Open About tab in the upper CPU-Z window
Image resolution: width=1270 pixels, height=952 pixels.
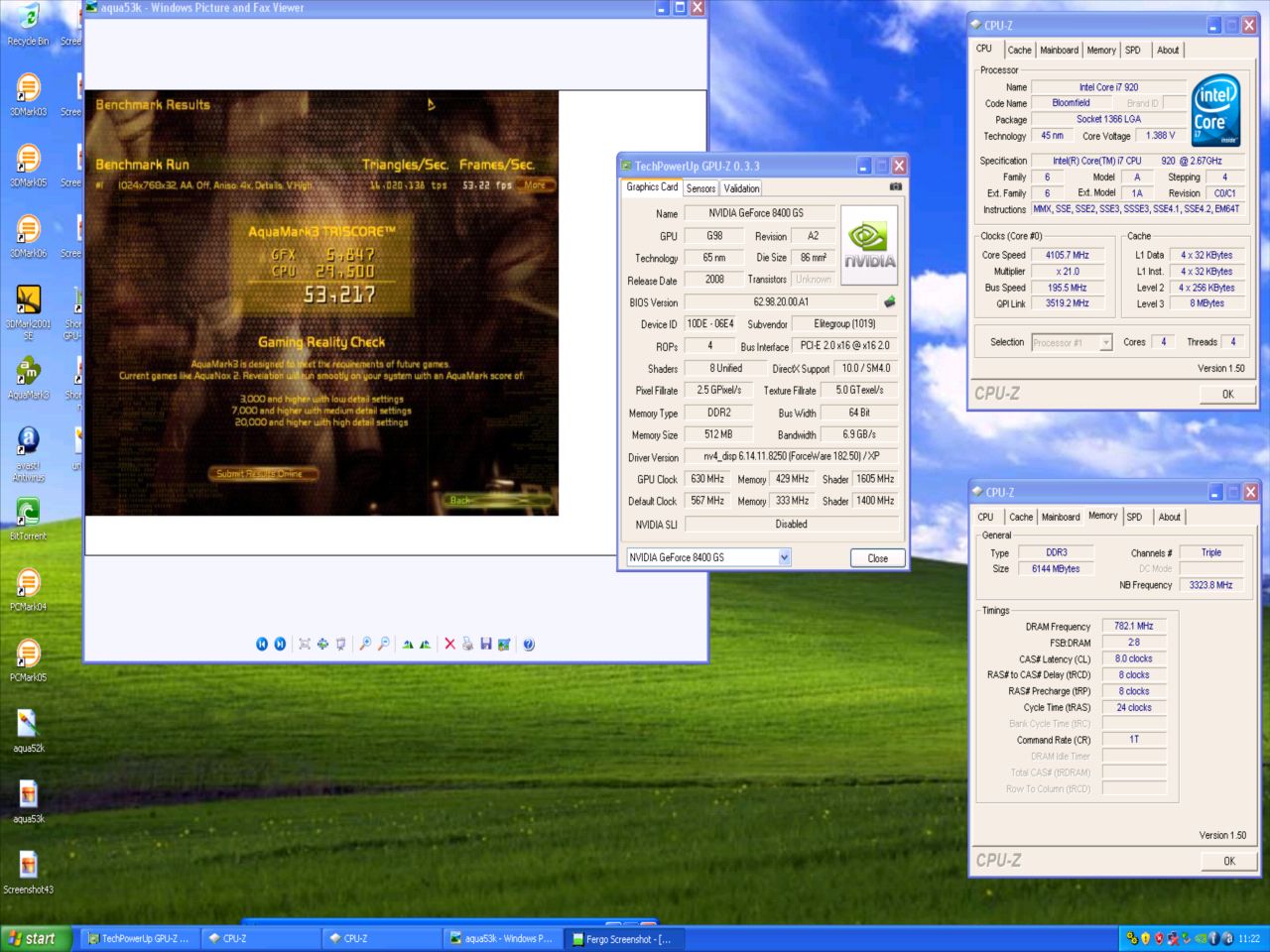[1168, 50]
